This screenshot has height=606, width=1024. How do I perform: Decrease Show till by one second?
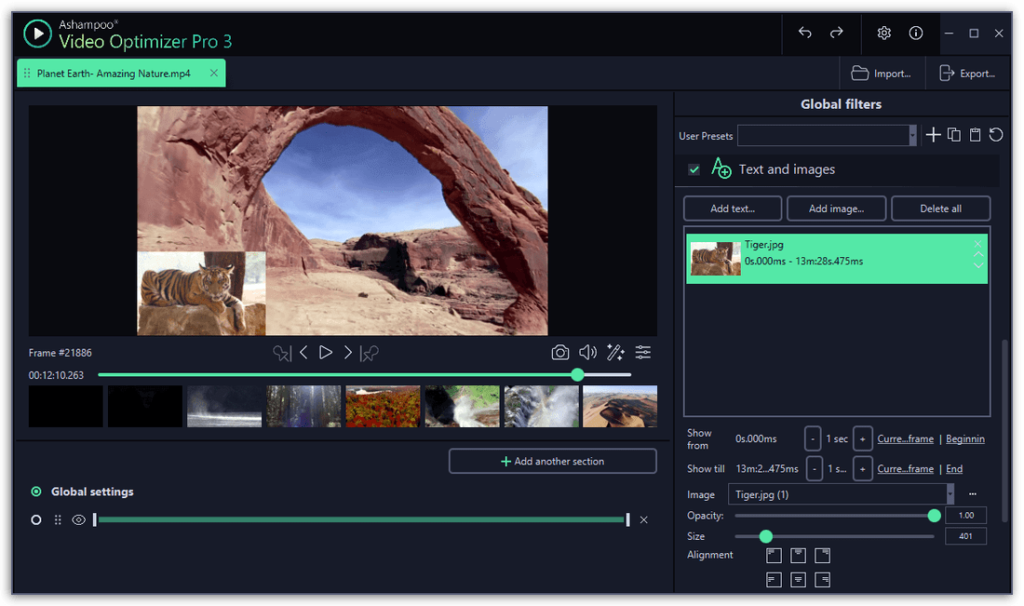coord(814,469)
